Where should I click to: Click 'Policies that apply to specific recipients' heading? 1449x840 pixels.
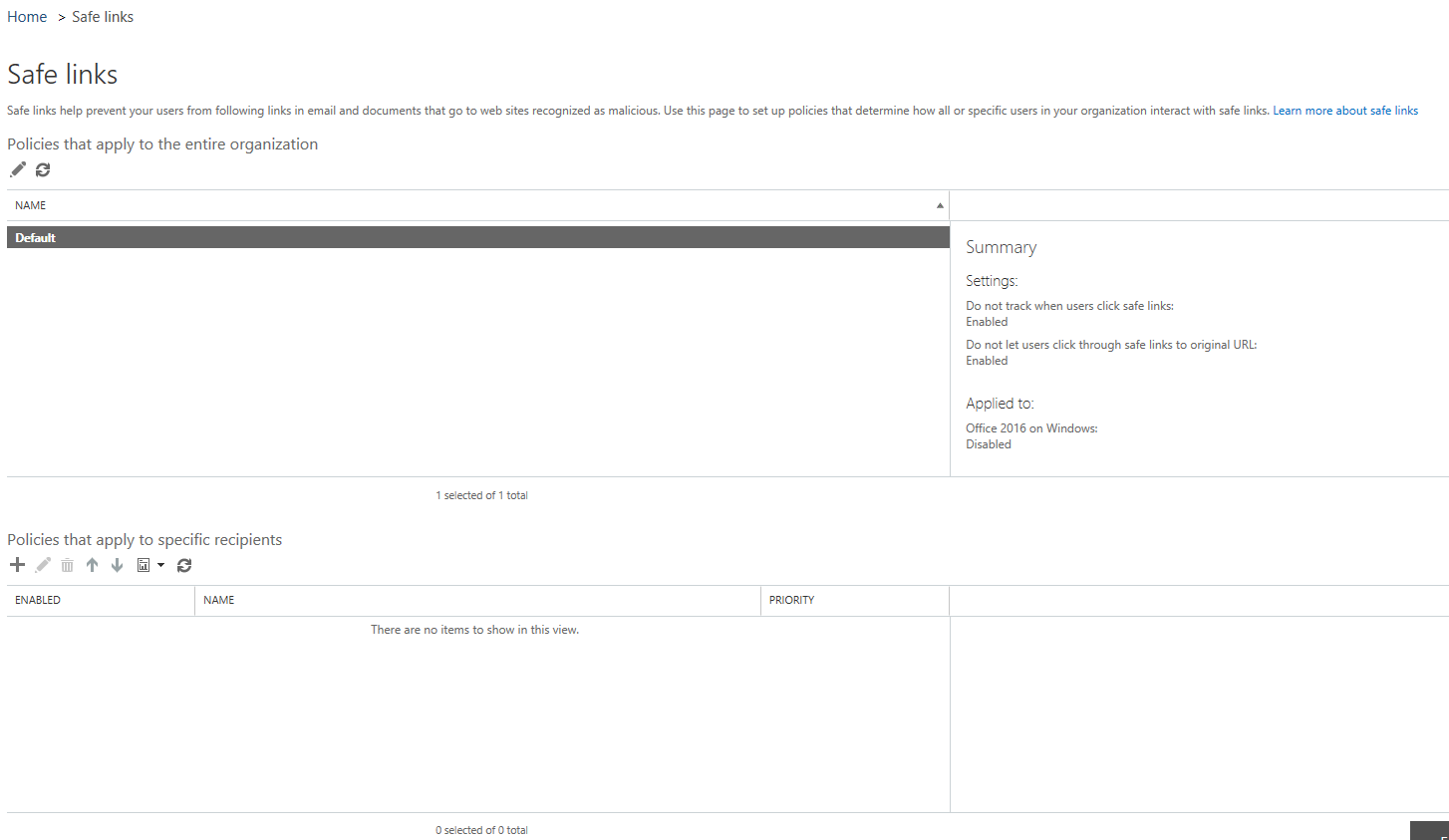tap(145, 539)
